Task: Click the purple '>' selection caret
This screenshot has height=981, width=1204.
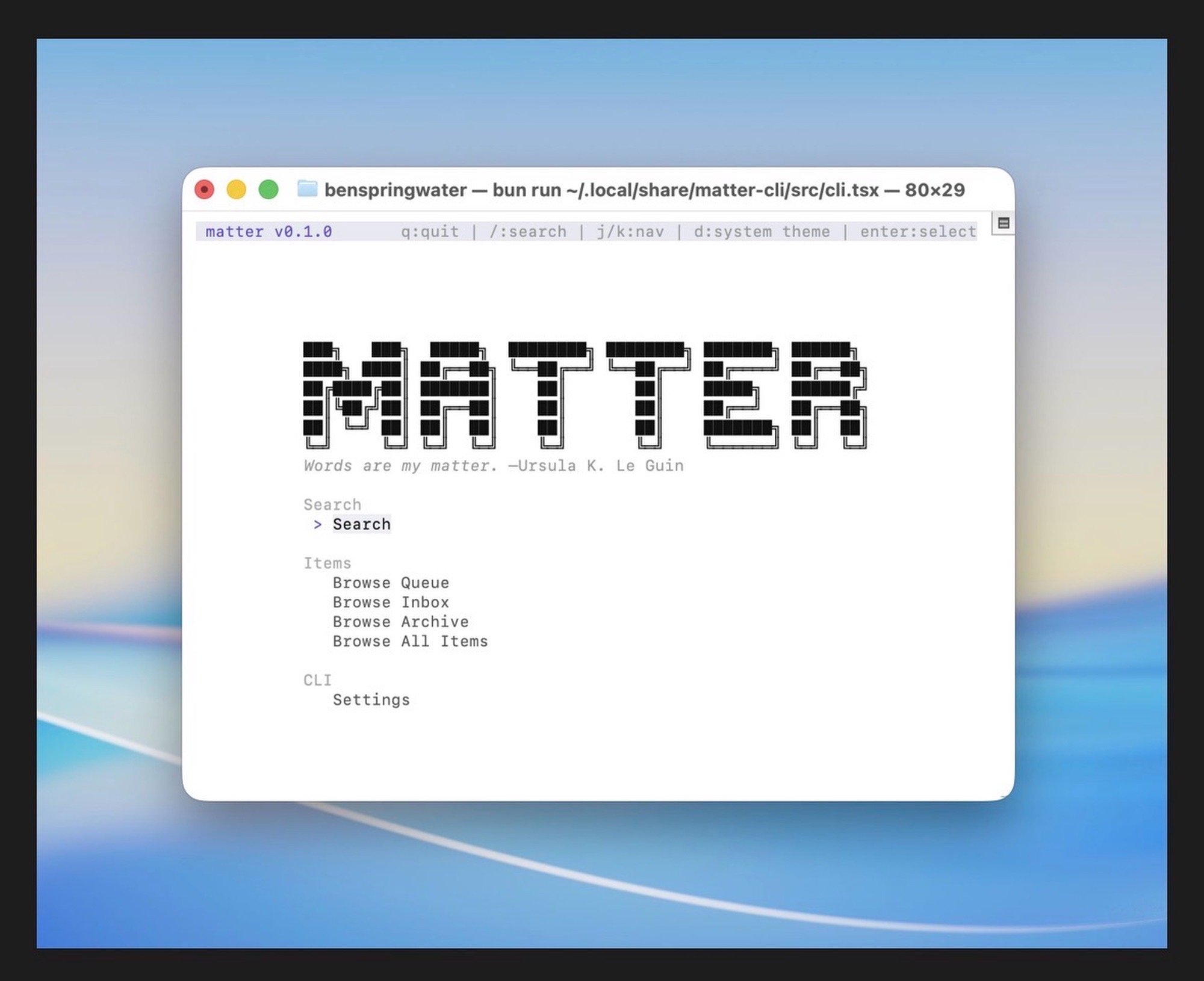Action: click(318, 525)
